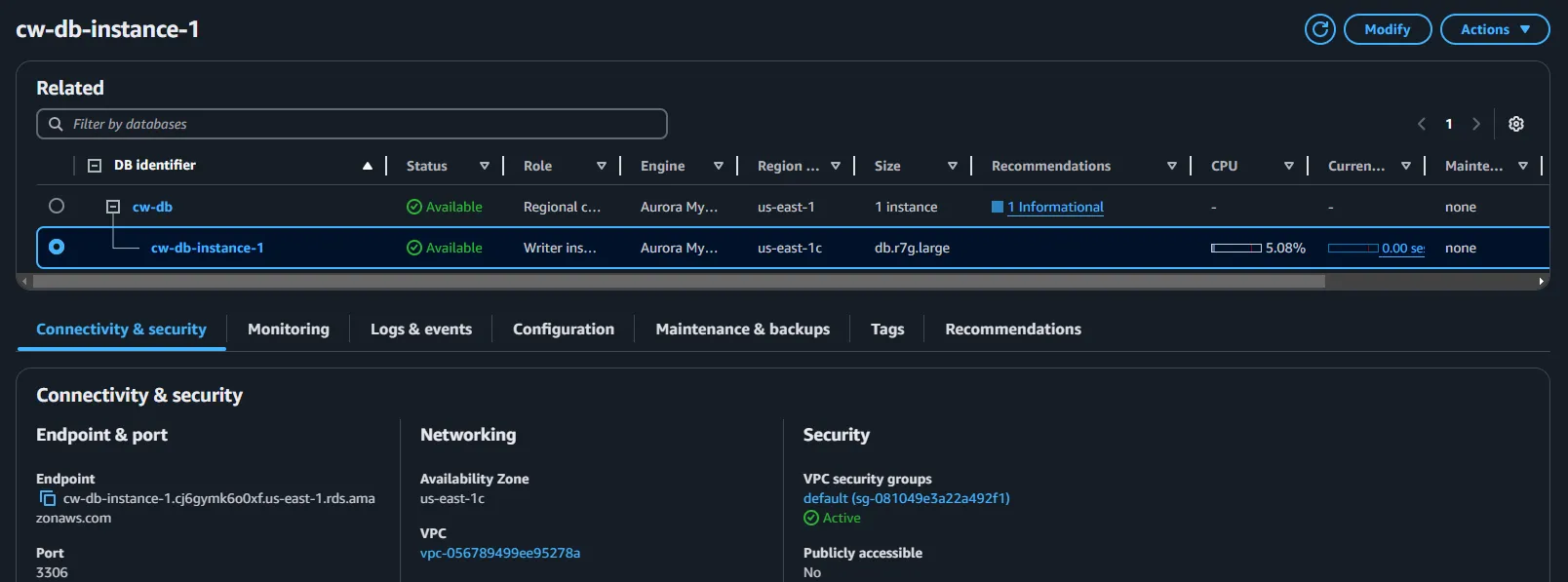Click the 'Writer ins...' role cell
Screen dimensions: 1568x582
(560, 248)
